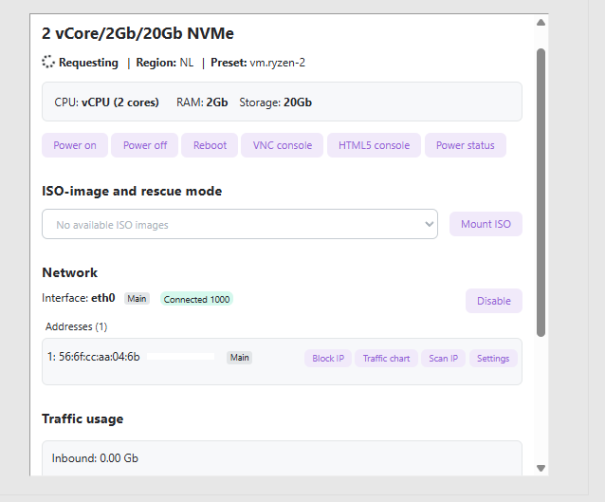Click the Main badge next to eth0
Screen dimensions: 605x502
point(137,299)
